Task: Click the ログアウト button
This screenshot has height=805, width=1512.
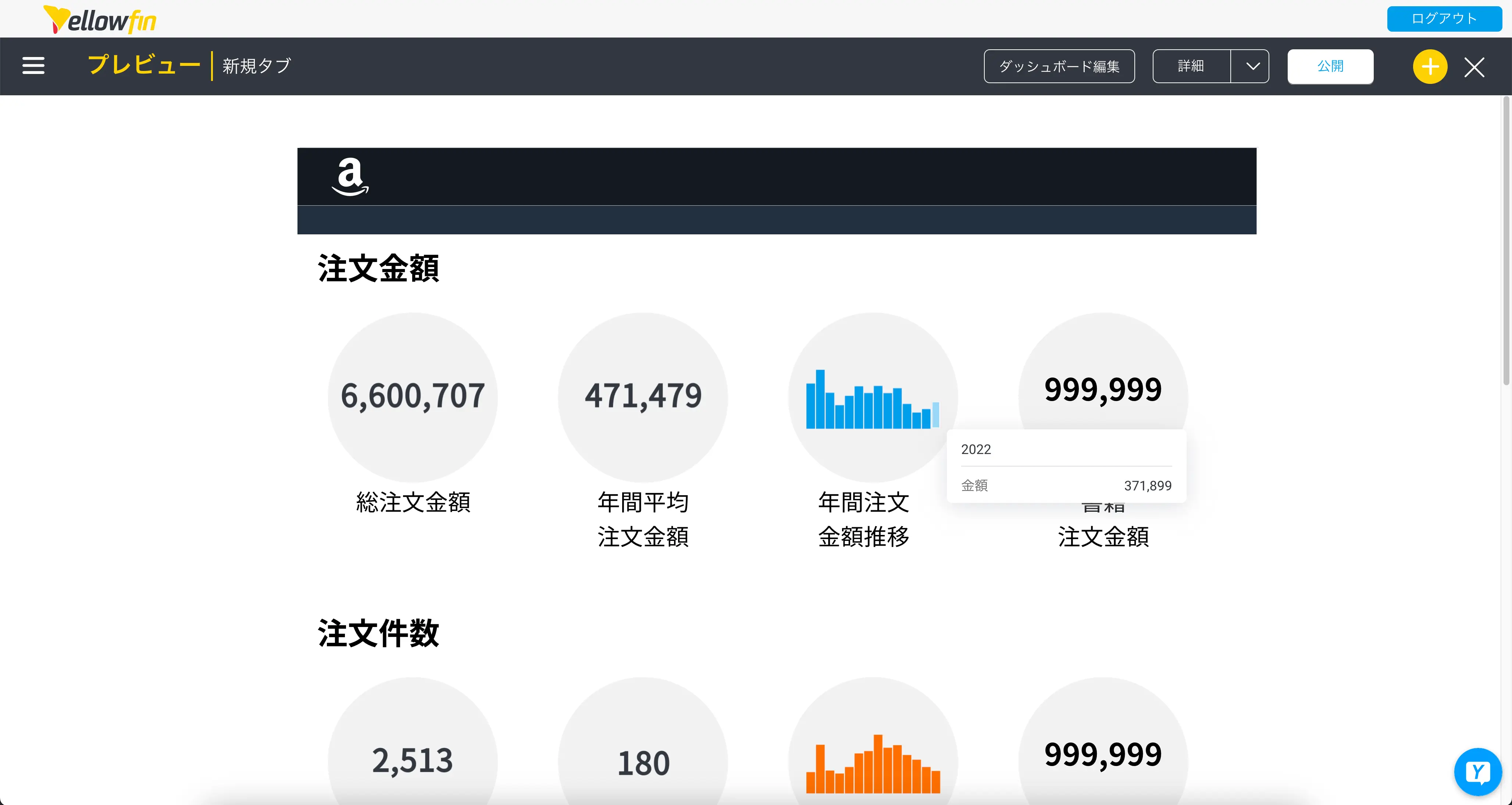Action: (x=1444, y=19)
